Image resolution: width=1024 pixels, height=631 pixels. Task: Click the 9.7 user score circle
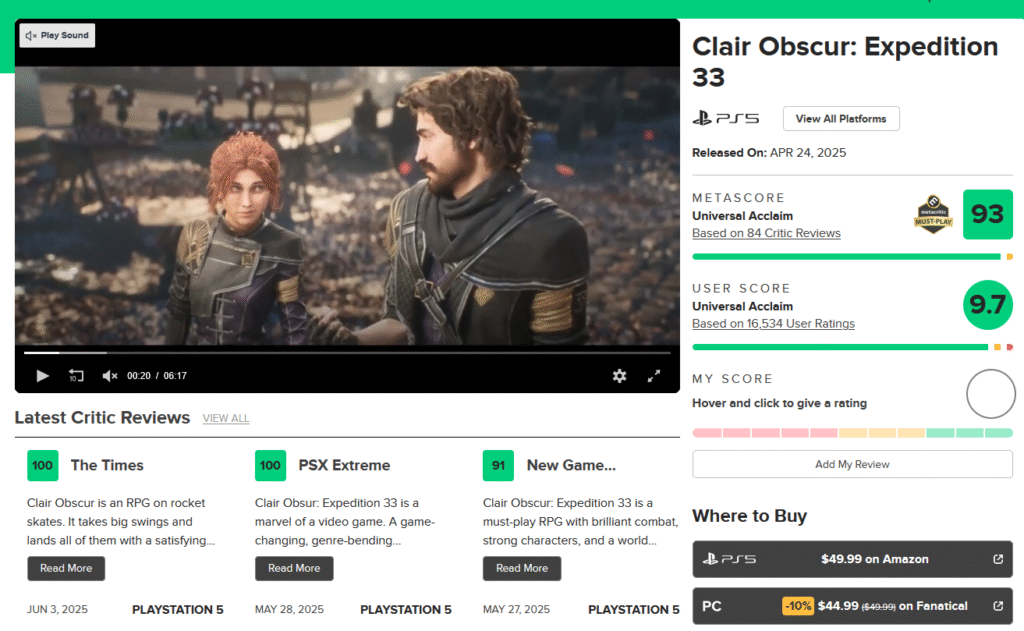[x=987, y=305]
